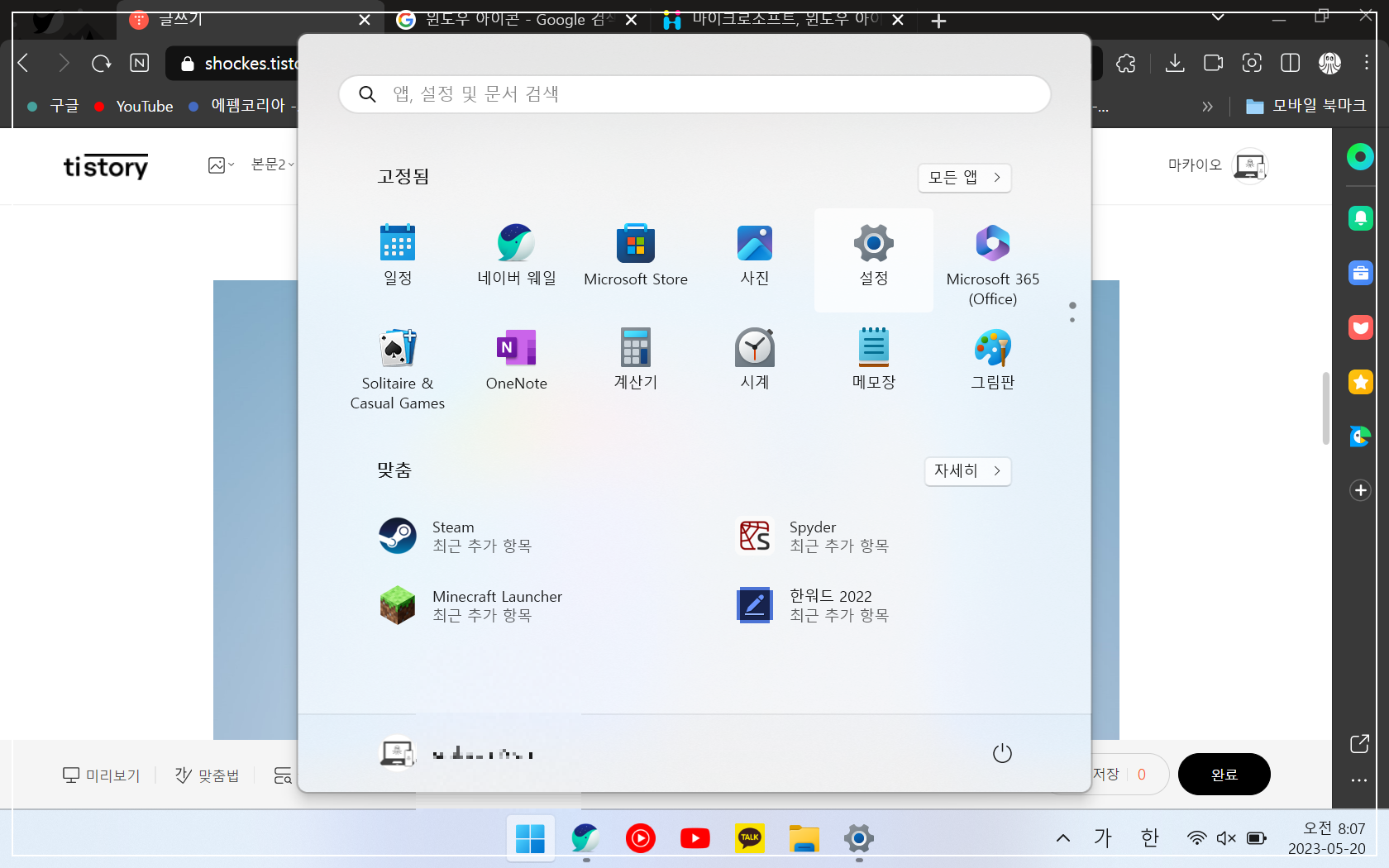
Task: Open Spyder from recommended items
Action: [x=814, y=536]
